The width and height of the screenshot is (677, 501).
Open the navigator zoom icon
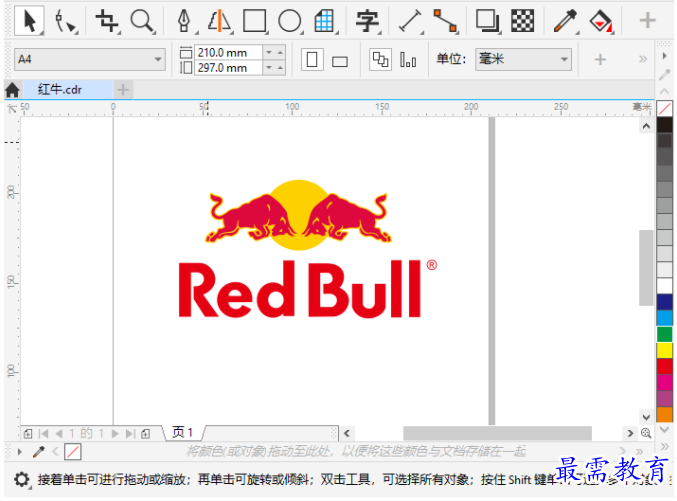[645, 433]
